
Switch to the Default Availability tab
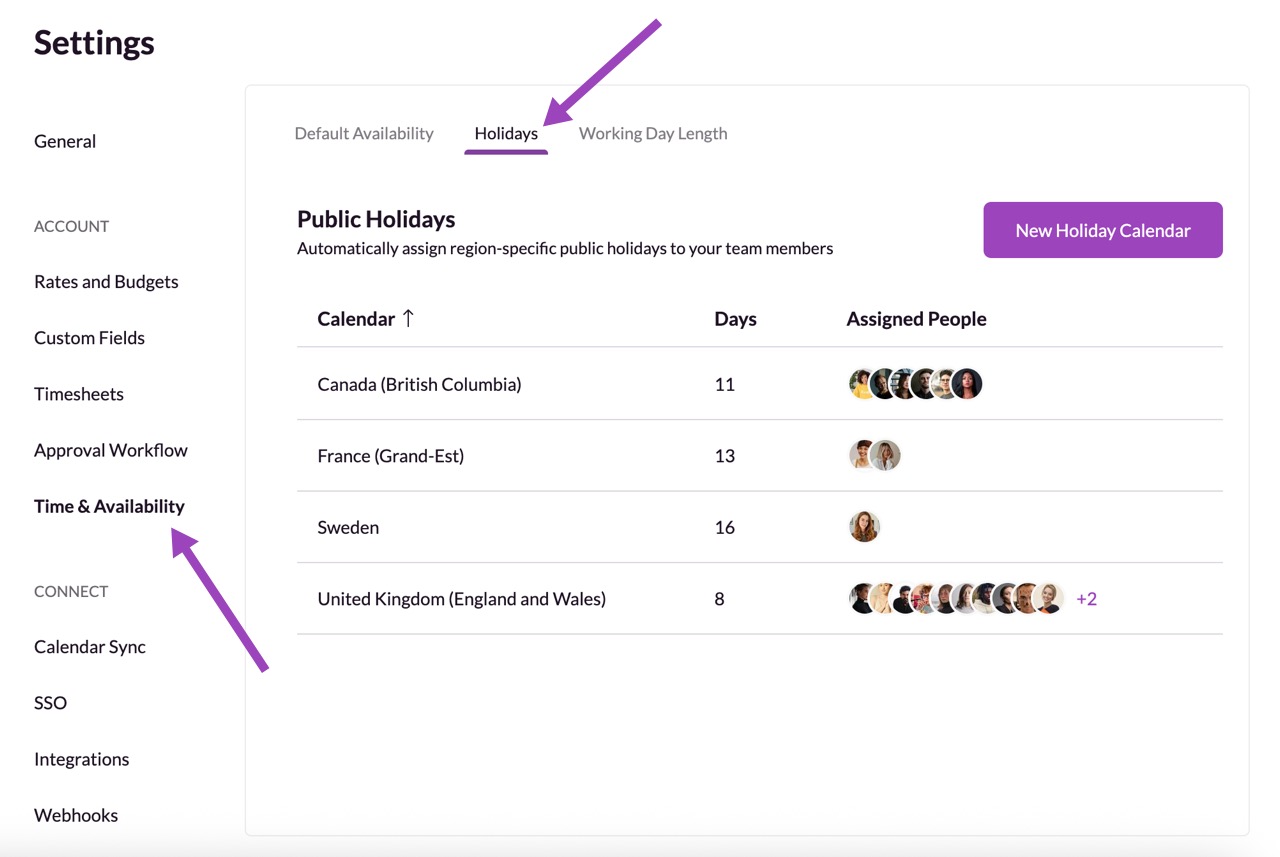[364, 133]
